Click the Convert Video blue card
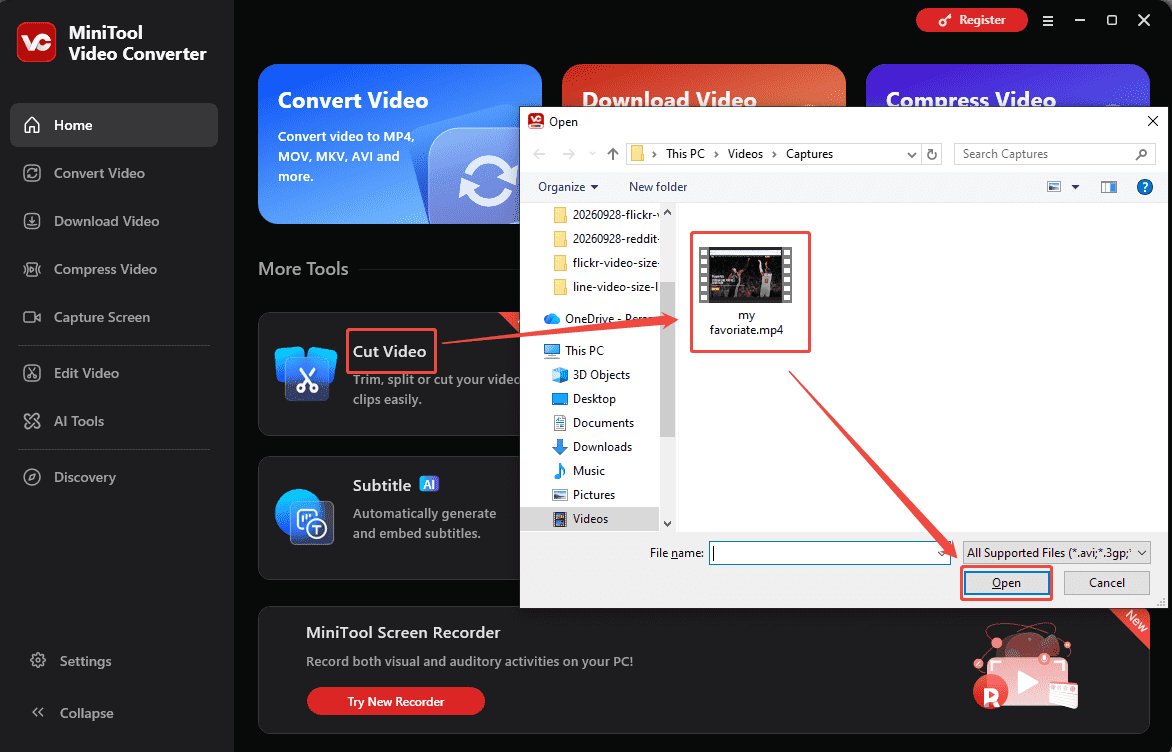This screenshot has width=1172, height=752. pos(389,144)
